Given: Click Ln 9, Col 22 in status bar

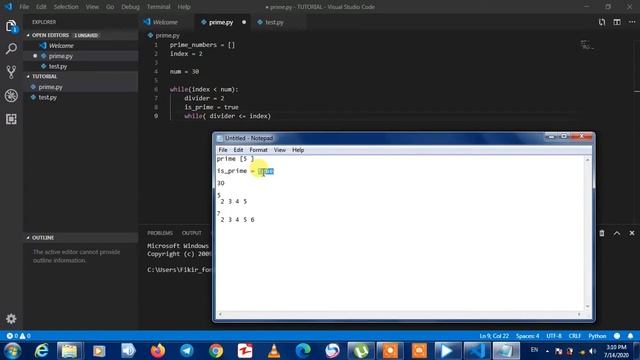Looking at the screenshot, I should pos(494,336).
